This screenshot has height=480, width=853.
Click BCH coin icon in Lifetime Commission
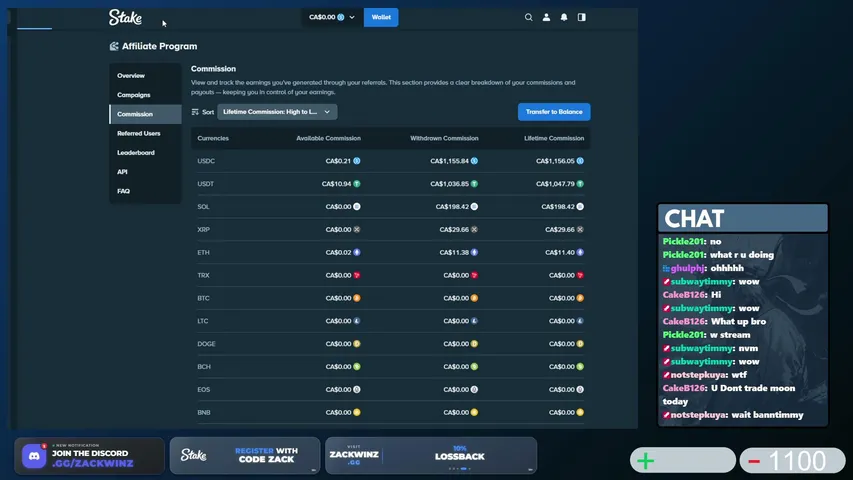tap(580, 367)
